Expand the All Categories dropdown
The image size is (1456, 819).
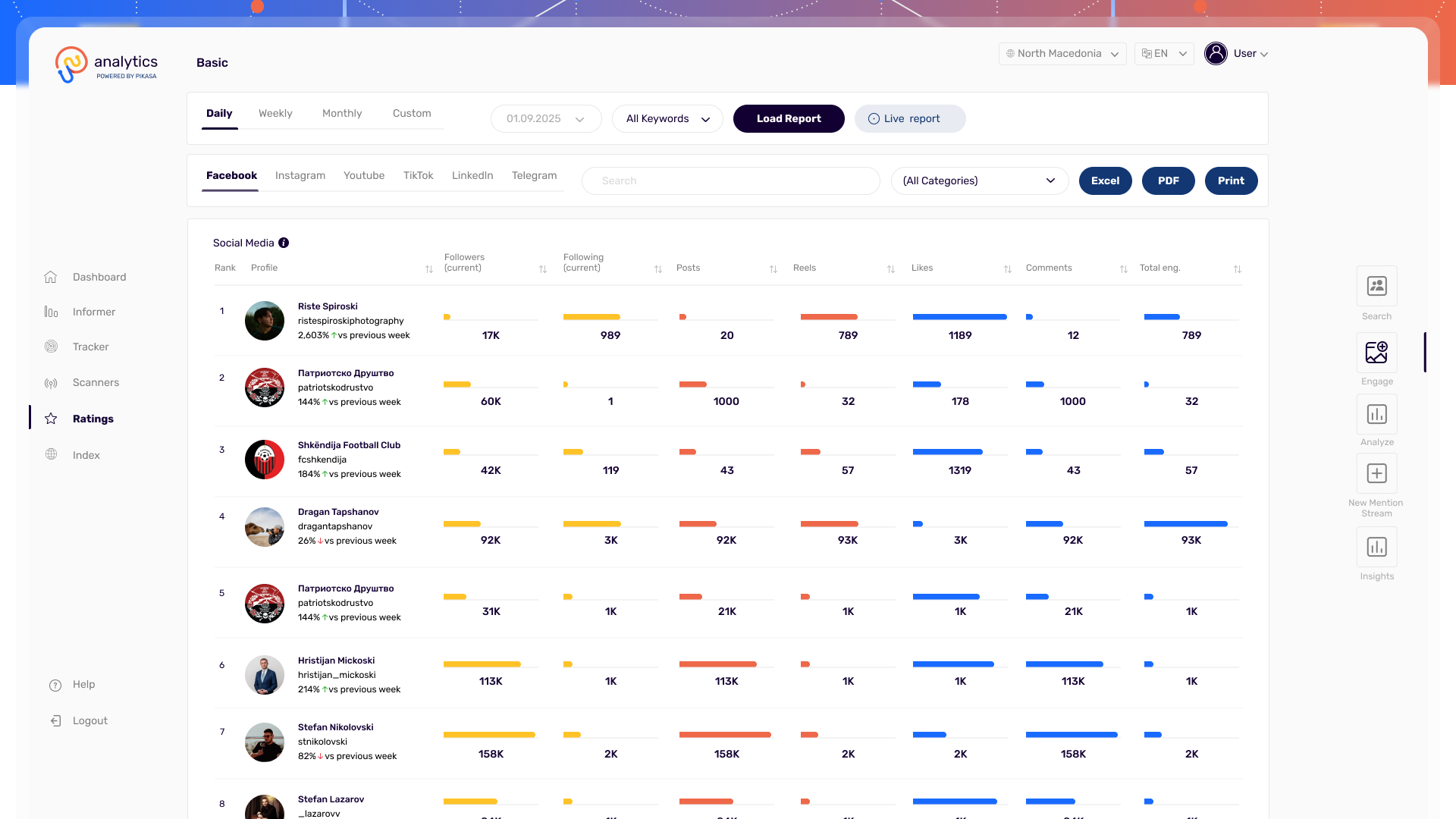tap(979, 180)
